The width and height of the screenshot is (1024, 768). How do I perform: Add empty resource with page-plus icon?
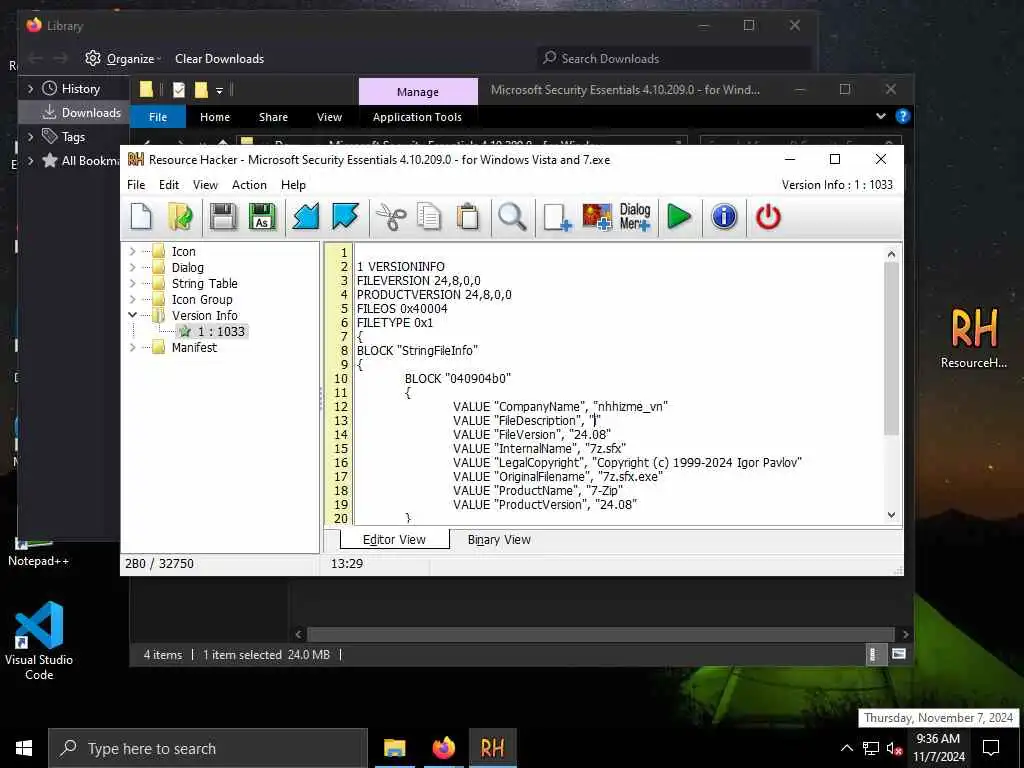[557, 217]
